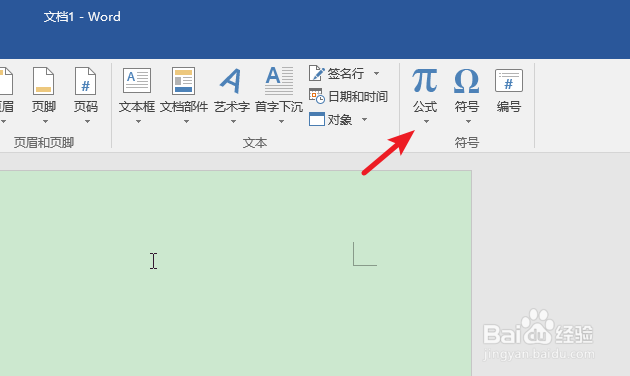Viewport: 630px width, 376px height.
Task: Click the 符号 omega symbol icon
Action: (466, 81)
